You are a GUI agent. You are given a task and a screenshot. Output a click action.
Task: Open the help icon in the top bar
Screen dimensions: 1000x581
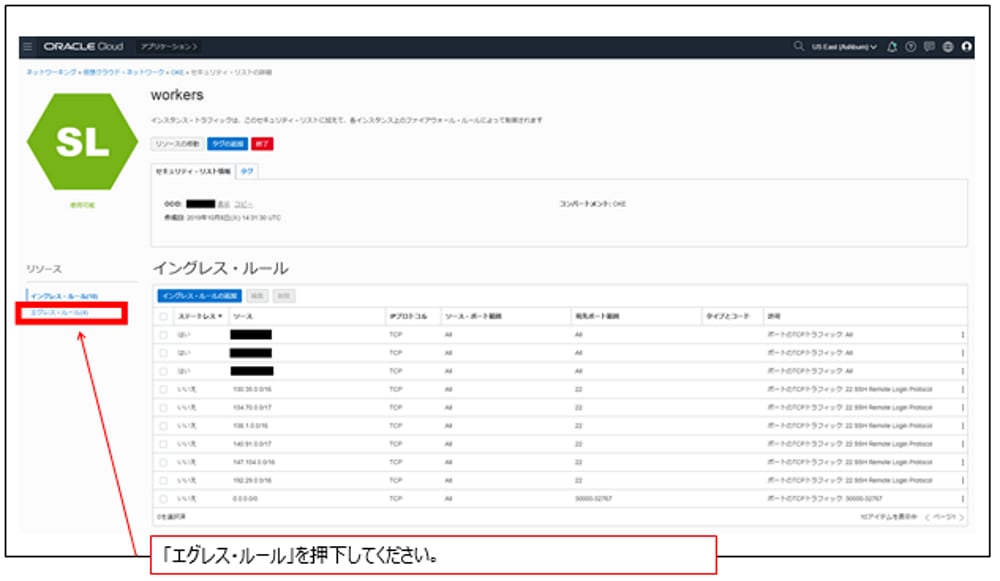click(x=910, y=45)
